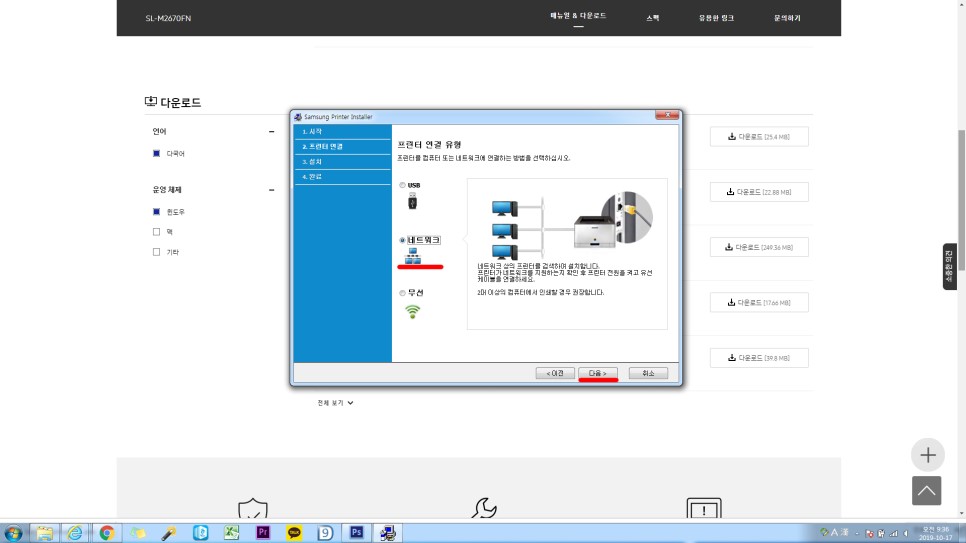Switch to Chrome in the taskbar
The image size is (966, 543).
(107, 533)
